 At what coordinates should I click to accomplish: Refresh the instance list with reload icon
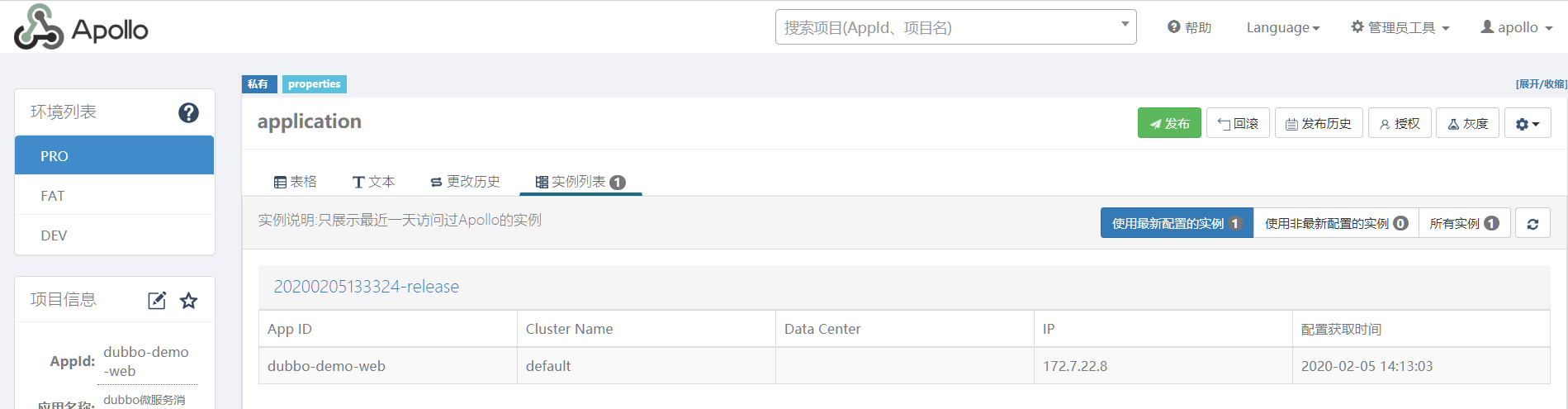click(x=1532, y=223)
